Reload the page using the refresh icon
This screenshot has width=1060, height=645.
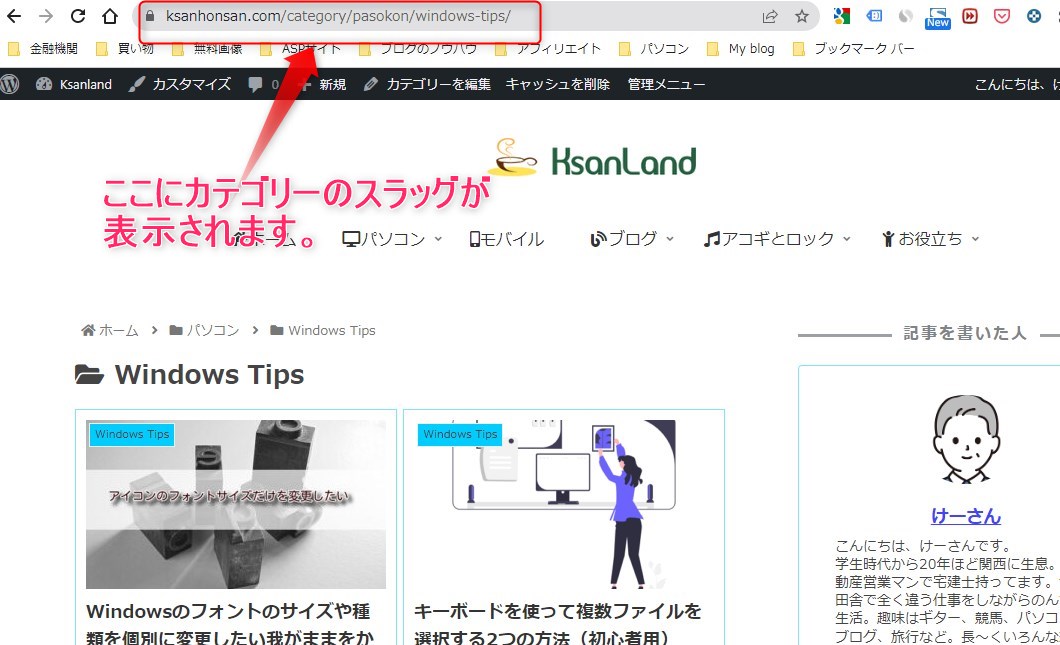pos(78,16)
